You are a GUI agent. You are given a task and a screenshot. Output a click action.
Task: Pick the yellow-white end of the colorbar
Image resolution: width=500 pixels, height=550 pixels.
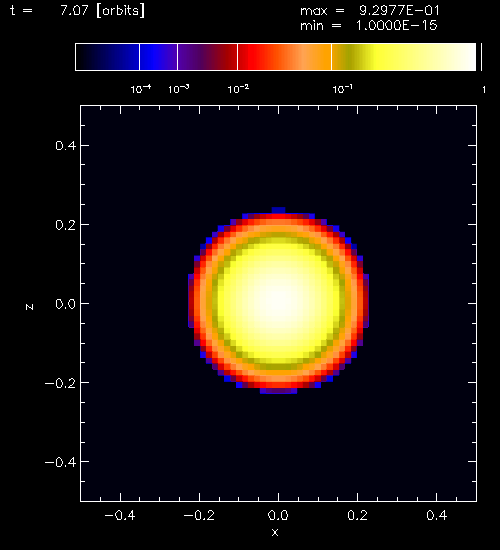[x=404, y=57]
